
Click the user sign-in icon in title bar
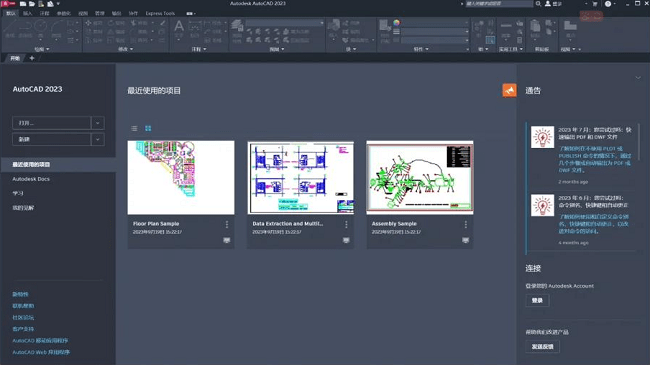click(x=548, y=4)
